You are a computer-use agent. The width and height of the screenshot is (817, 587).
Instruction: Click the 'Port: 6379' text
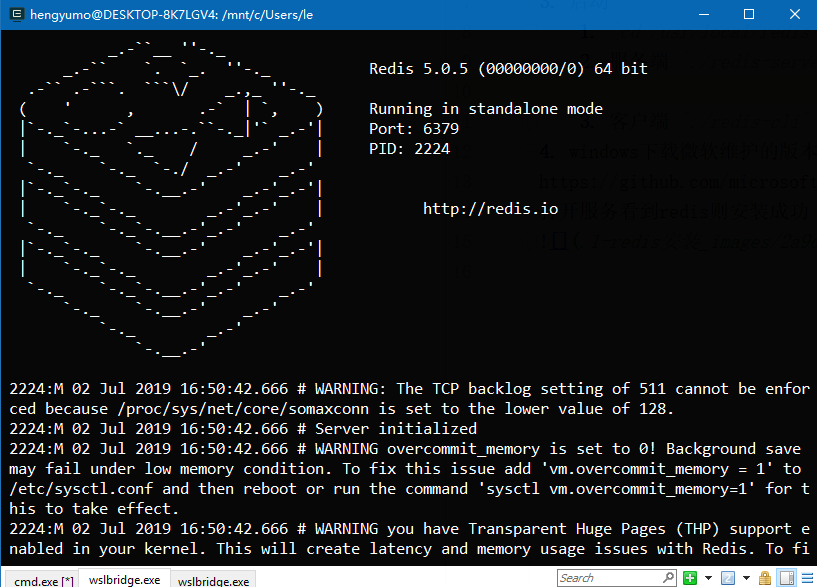[x=414, y=129]
